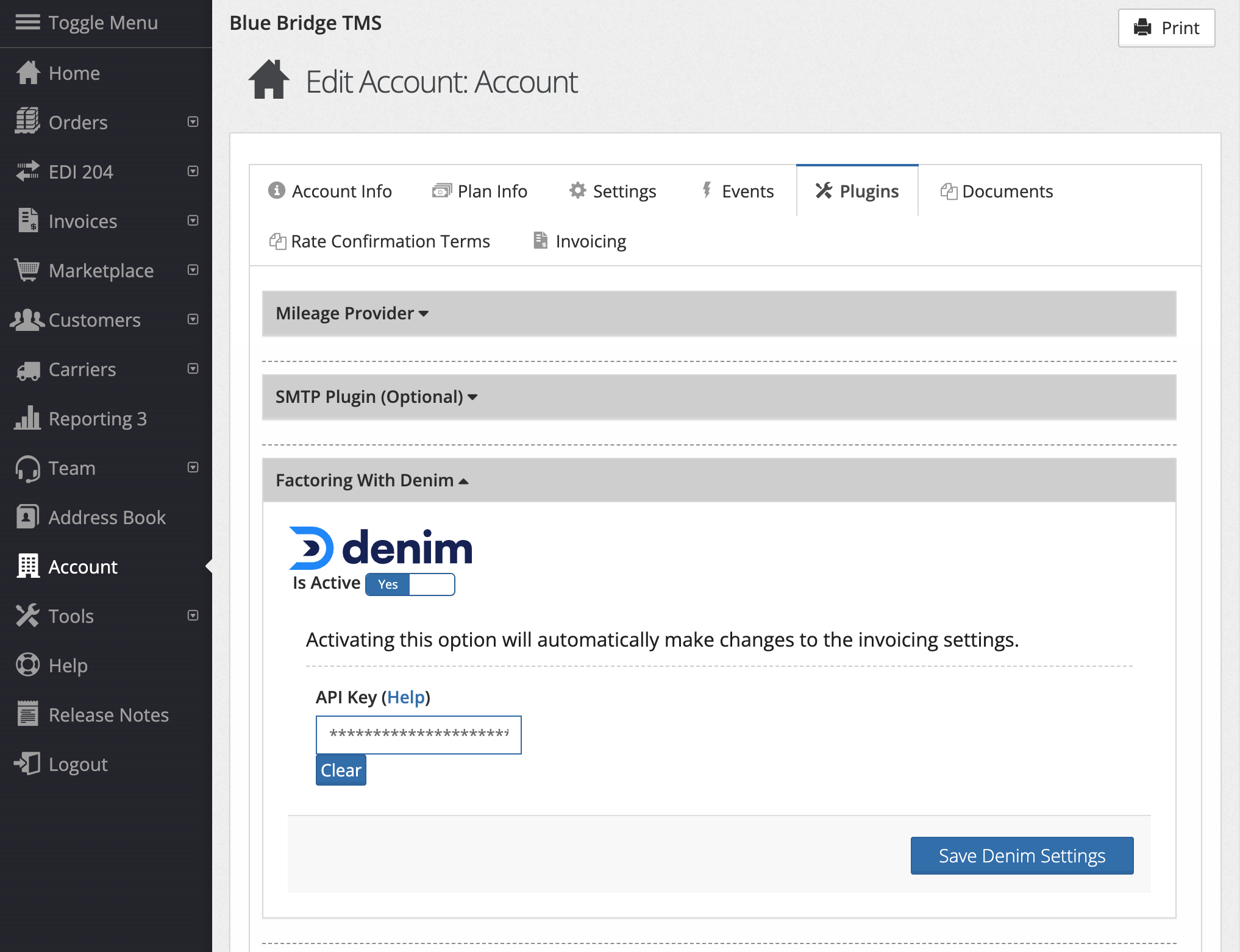Screen dimensions: 1240x952
Task: Click the Print button
Action: click(x=1166, y=28)
